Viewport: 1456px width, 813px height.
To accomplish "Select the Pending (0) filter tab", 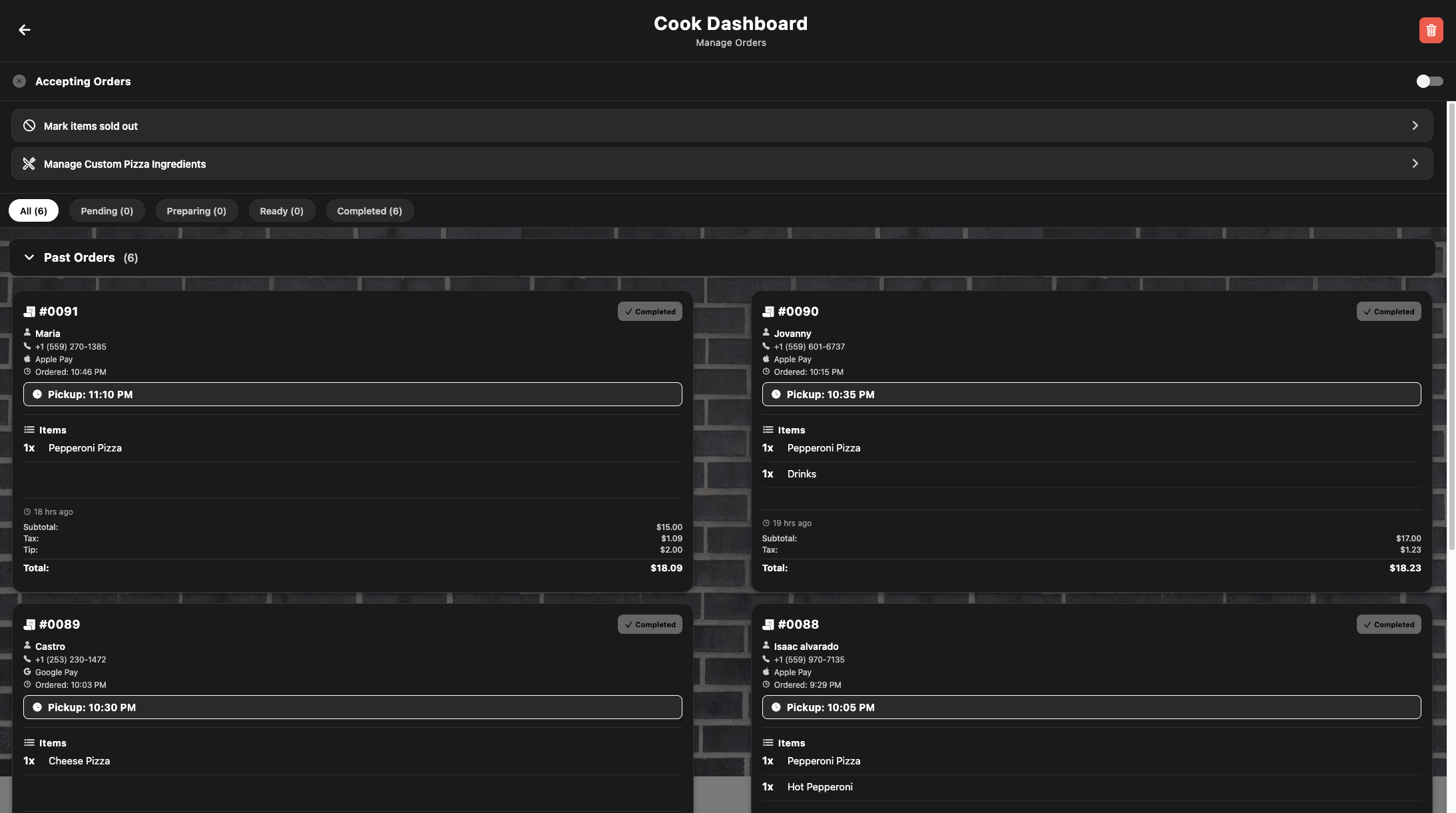I will point(107,211).
